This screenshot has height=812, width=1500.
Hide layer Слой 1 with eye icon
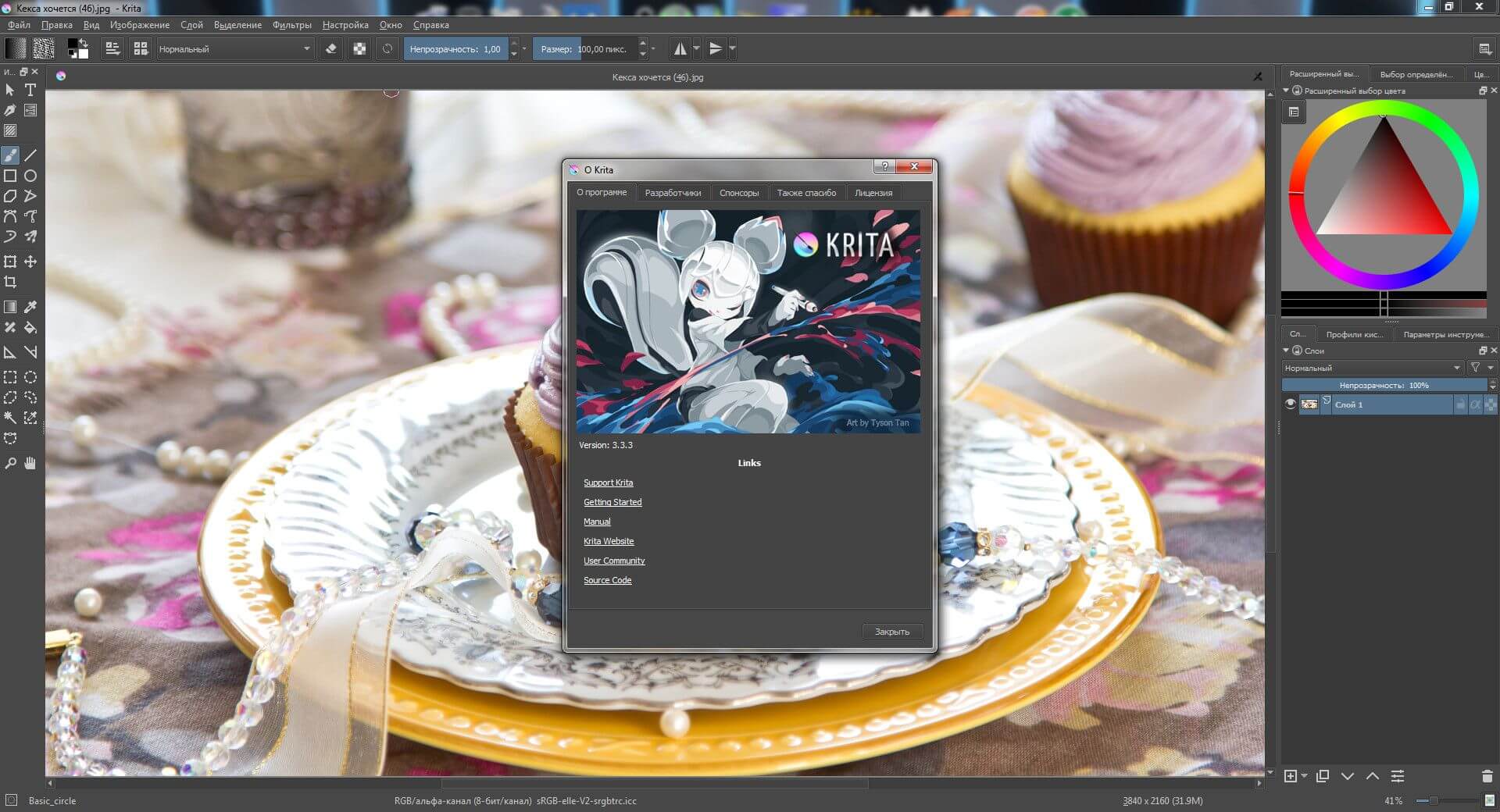click(1290, 404)
